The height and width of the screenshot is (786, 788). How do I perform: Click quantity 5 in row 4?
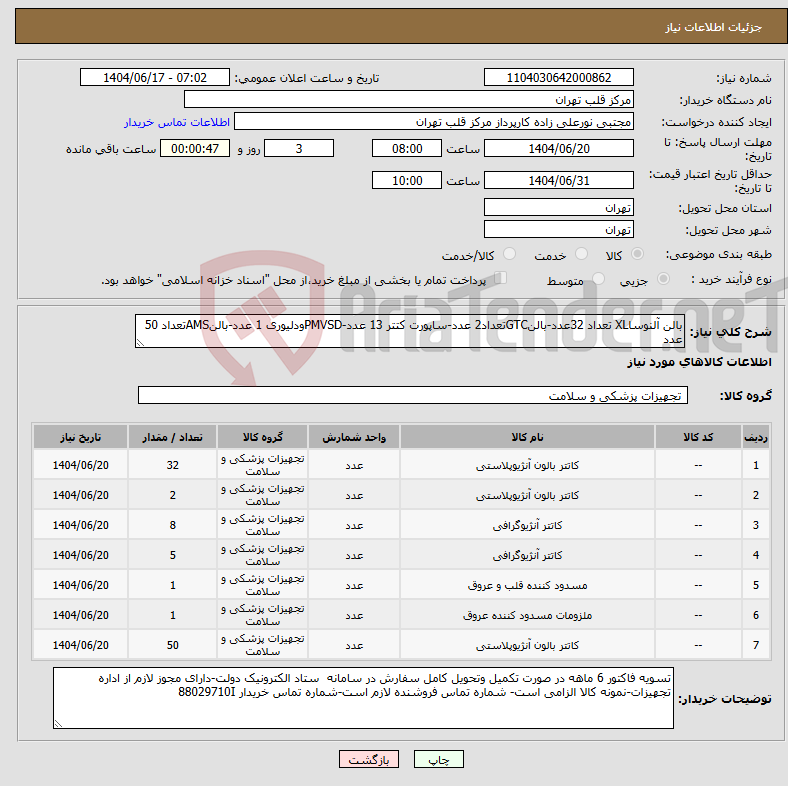[172, 555]
